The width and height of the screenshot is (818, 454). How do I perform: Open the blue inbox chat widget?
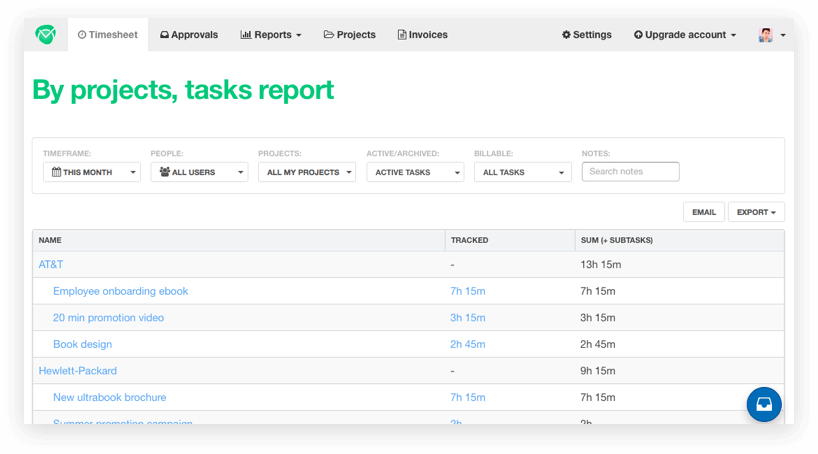pos(764,404)
